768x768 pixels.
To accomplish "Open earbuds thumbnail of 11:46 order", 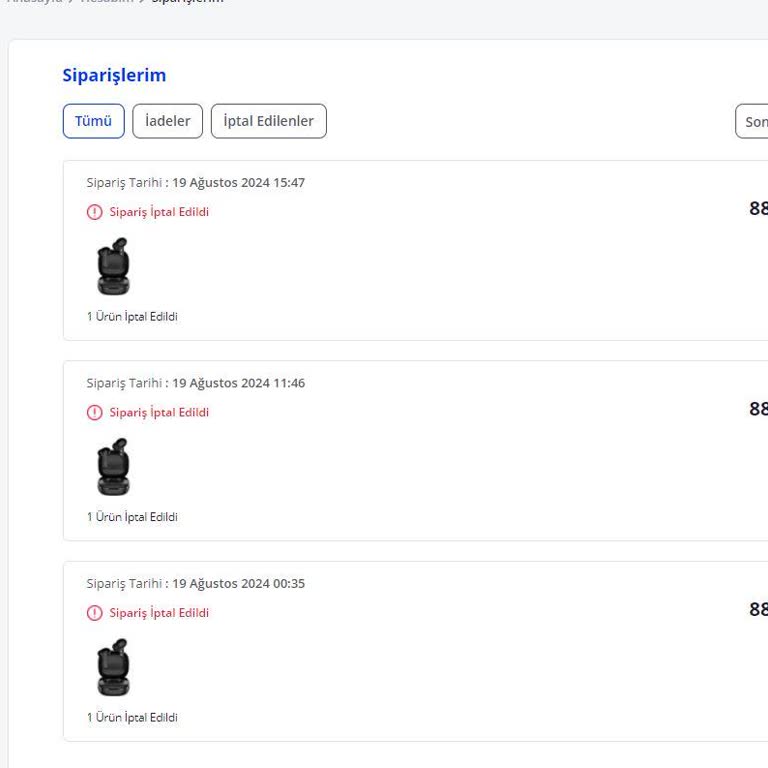I will click(114, 466).
